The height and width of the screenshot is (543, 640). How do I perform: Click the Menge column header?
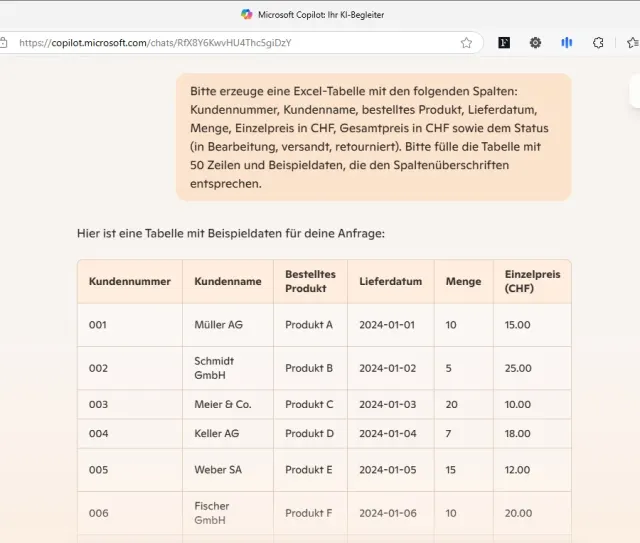point(463,281)
